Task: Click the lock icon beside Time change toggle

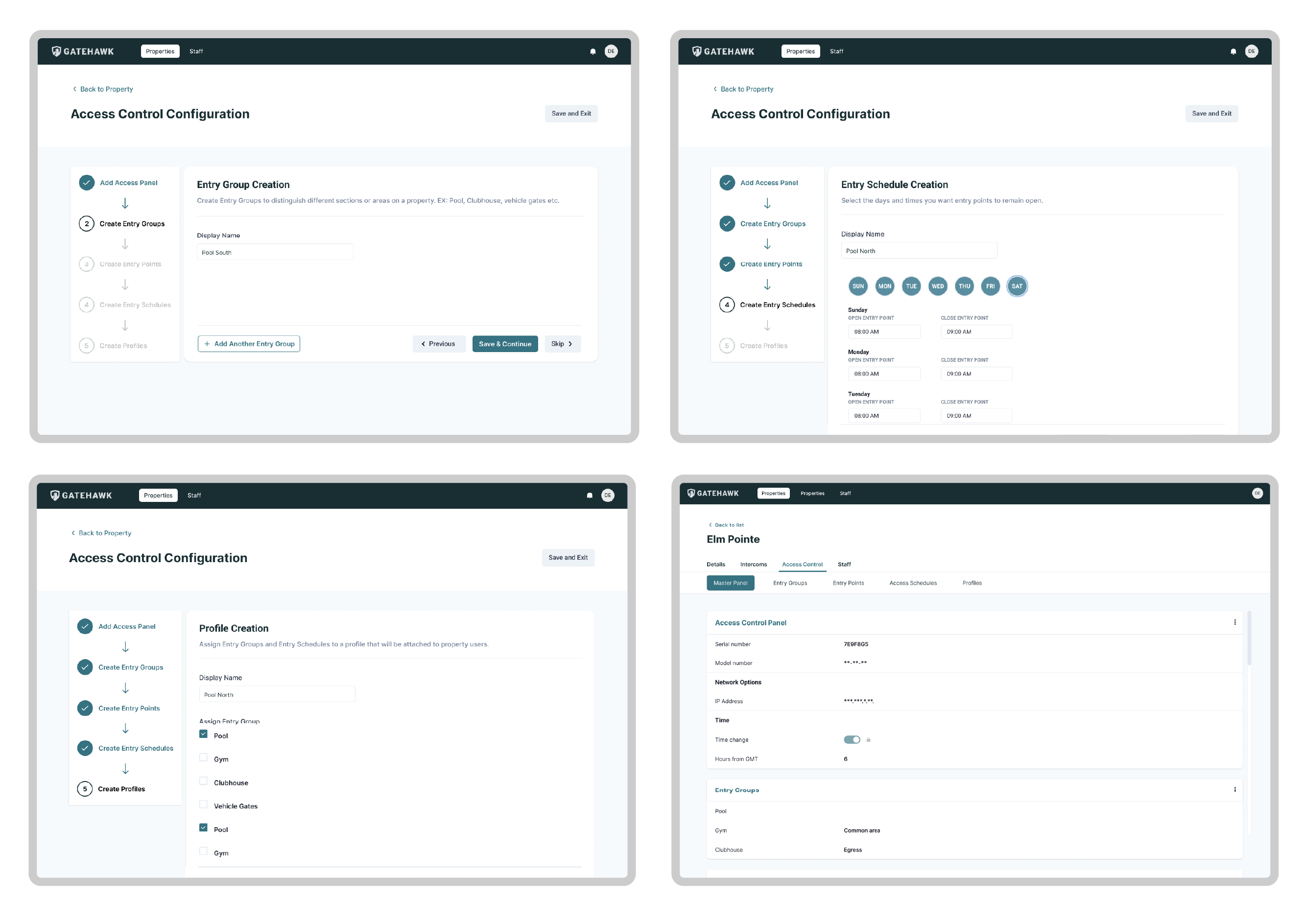Action: pos(868,740)
